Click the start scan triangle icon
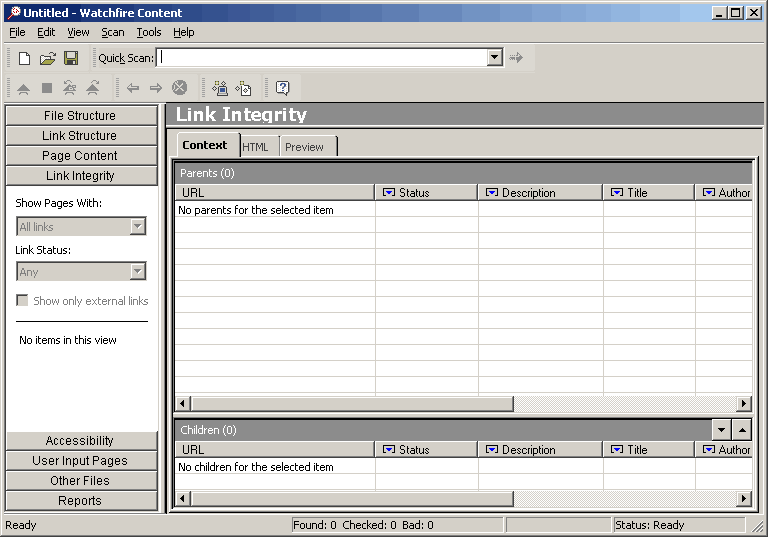 [x=24, y=89]
